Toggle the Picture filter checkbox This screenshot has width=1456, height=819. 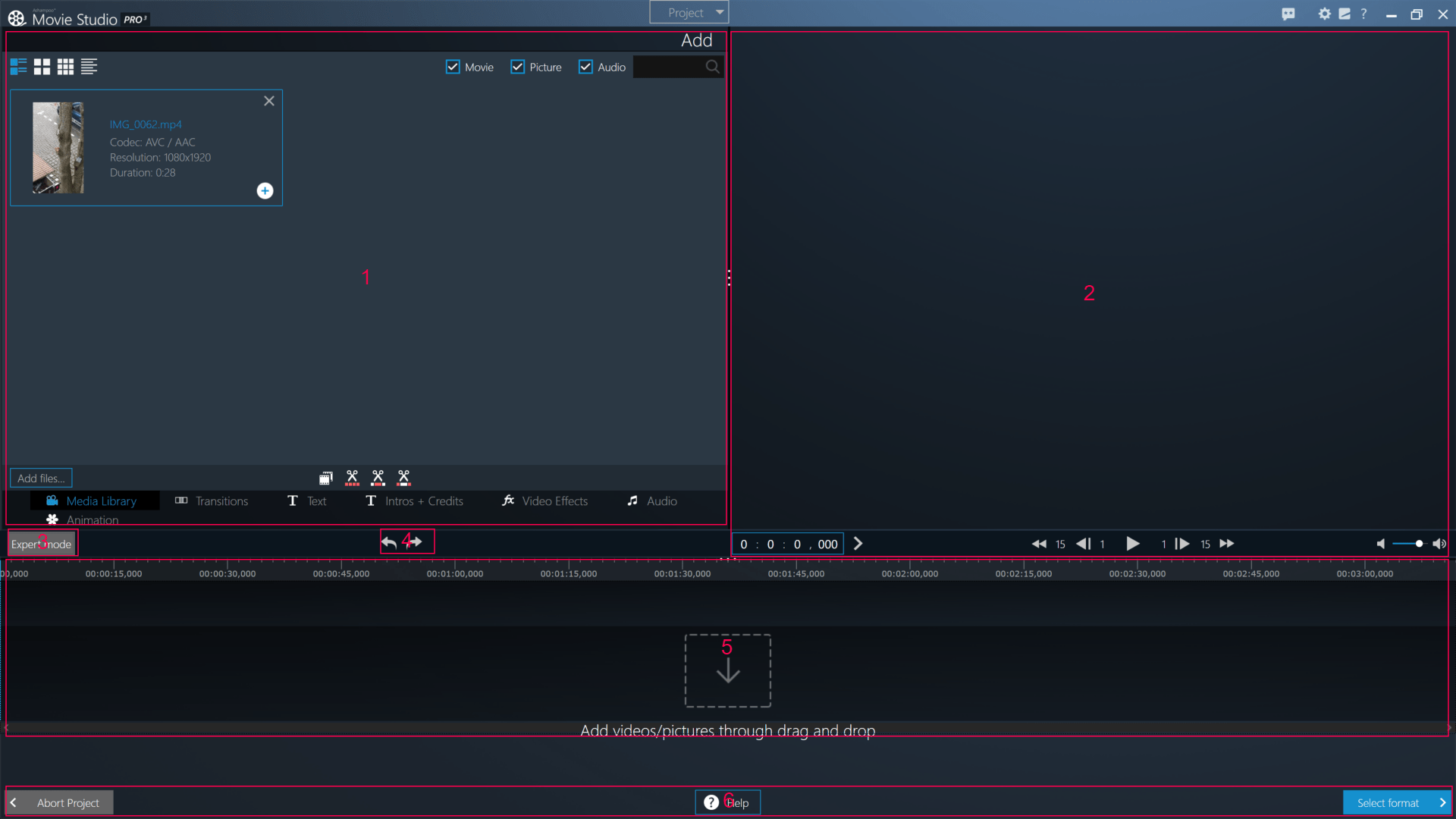pos(518,67)
